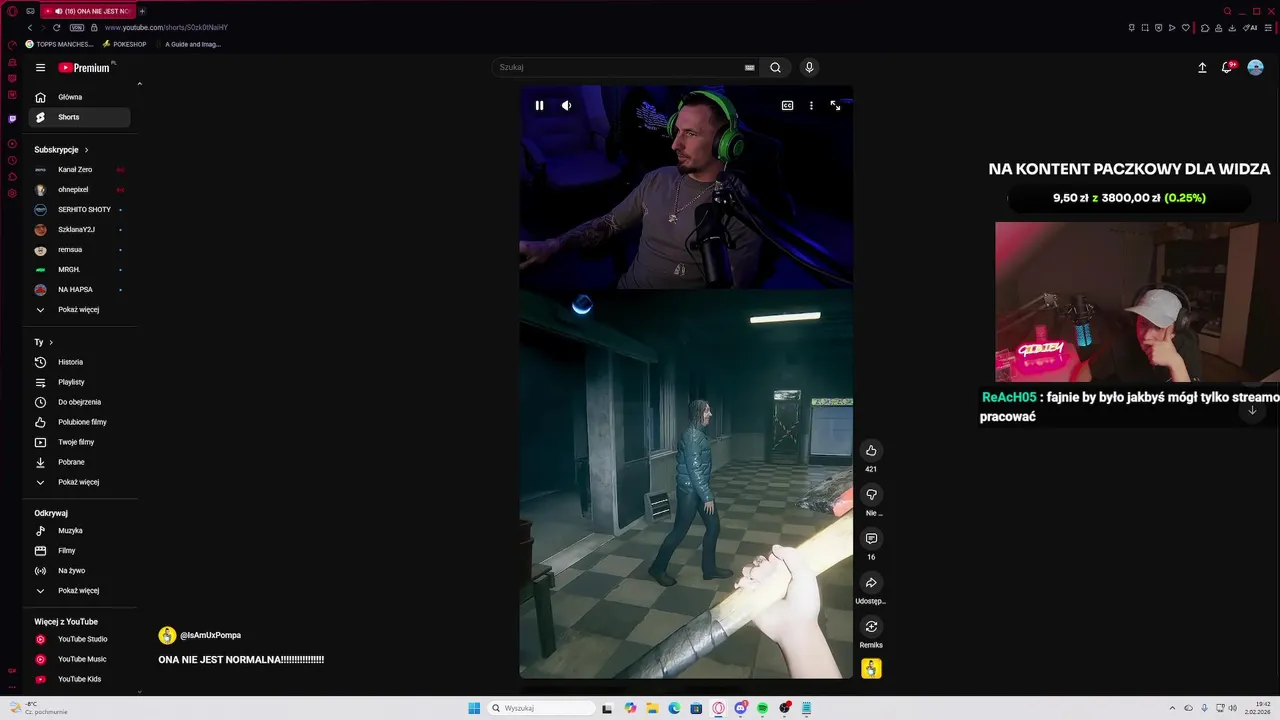The width and height of the screenshot is (1280, 720).
Task: Open the Remiks option
Action: click(x=871, y=626)
